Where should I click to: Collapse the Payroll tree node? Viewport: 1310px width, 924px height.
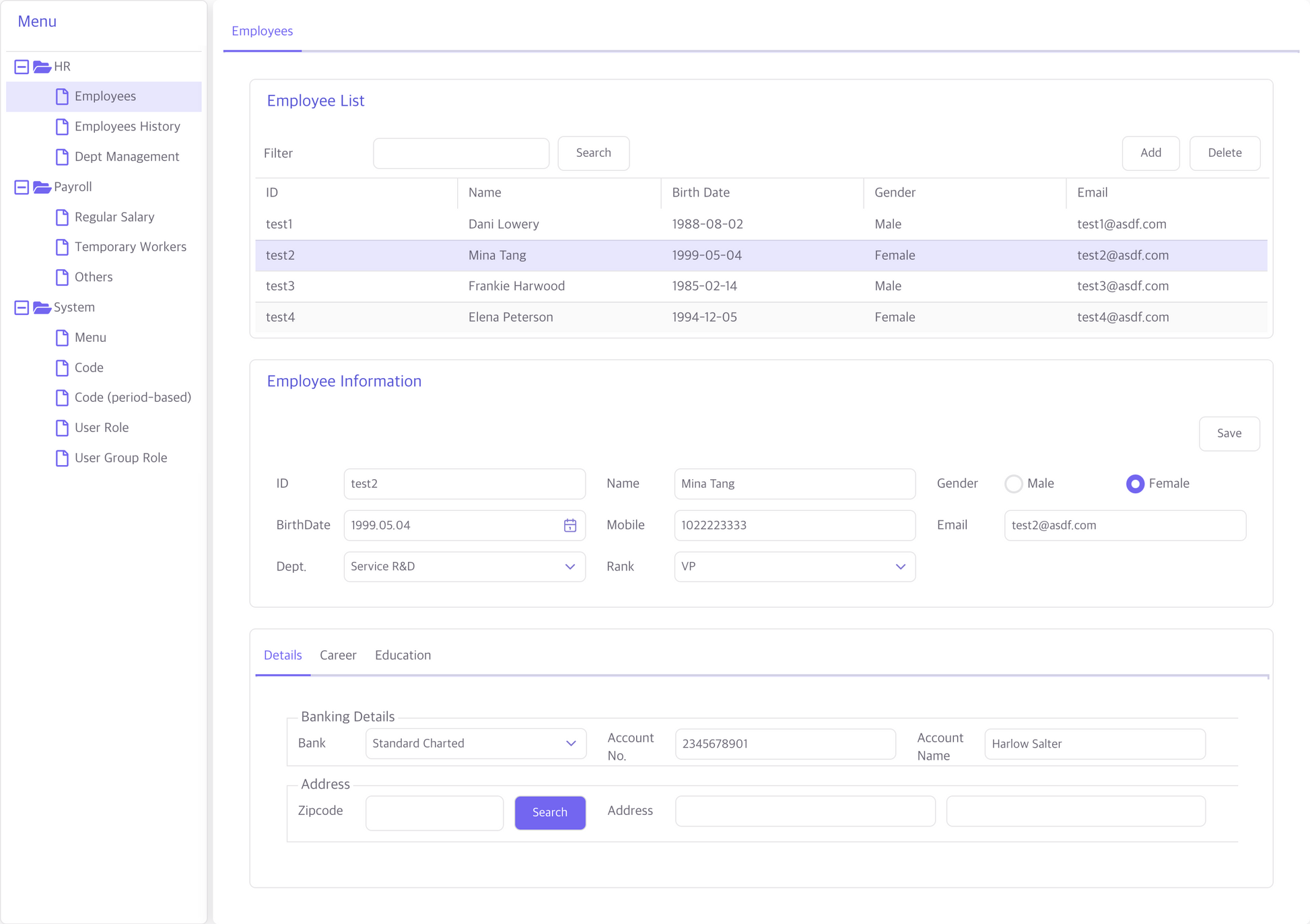coord(22,187)
